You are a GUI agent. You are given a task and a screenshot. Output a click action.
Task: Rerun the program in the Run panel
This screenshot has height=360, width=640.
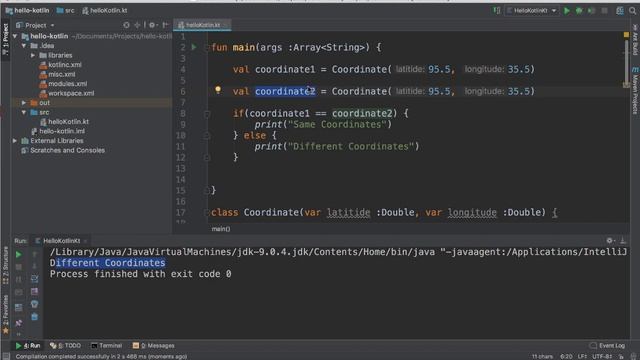tap(18, 255)
